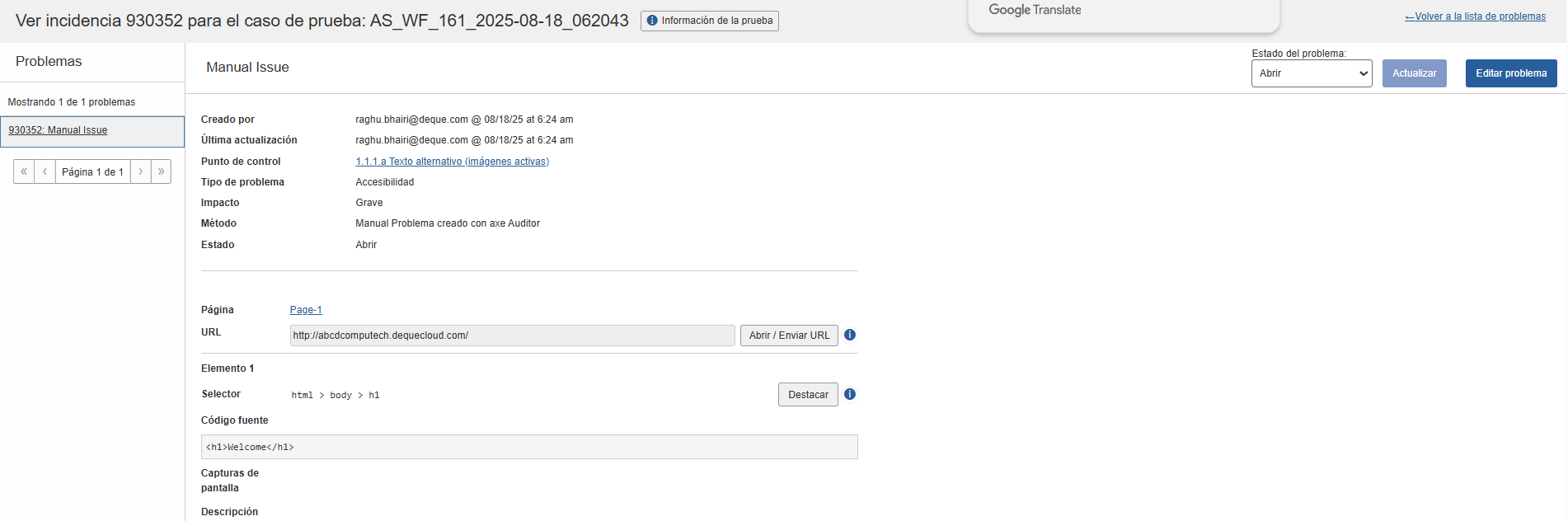This screenshot has height=521, width=1568.
Task: Open Información de la prueba
Action: coord(710,21)
